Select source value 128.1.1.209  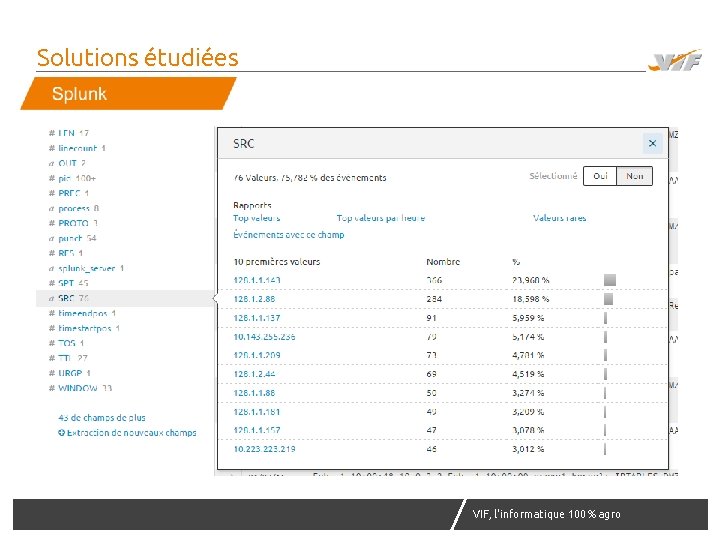[257, 355]
